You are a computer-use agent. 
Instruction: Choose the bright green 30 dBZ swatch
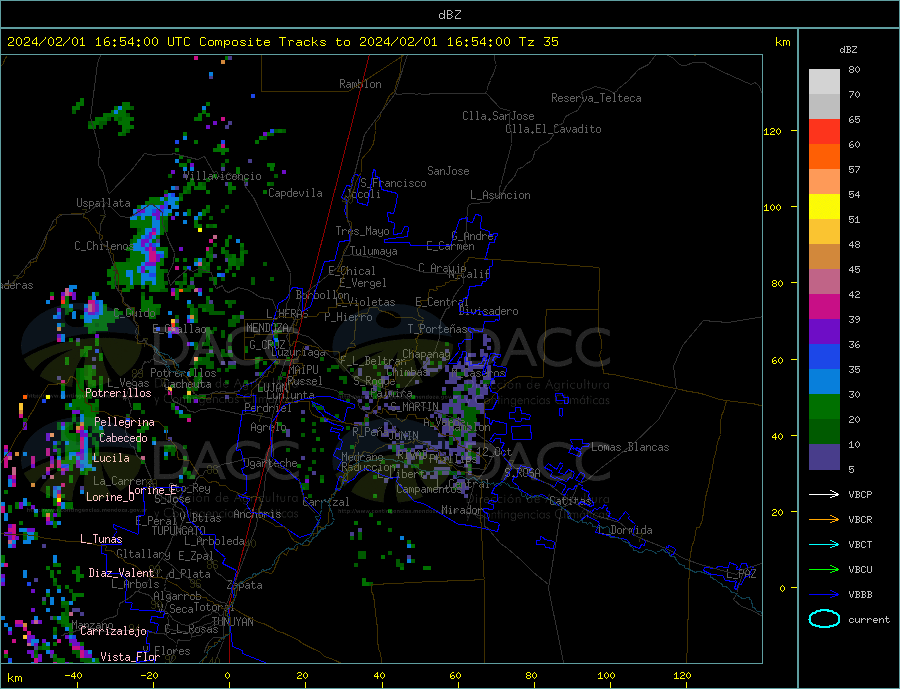coord(824,407)
